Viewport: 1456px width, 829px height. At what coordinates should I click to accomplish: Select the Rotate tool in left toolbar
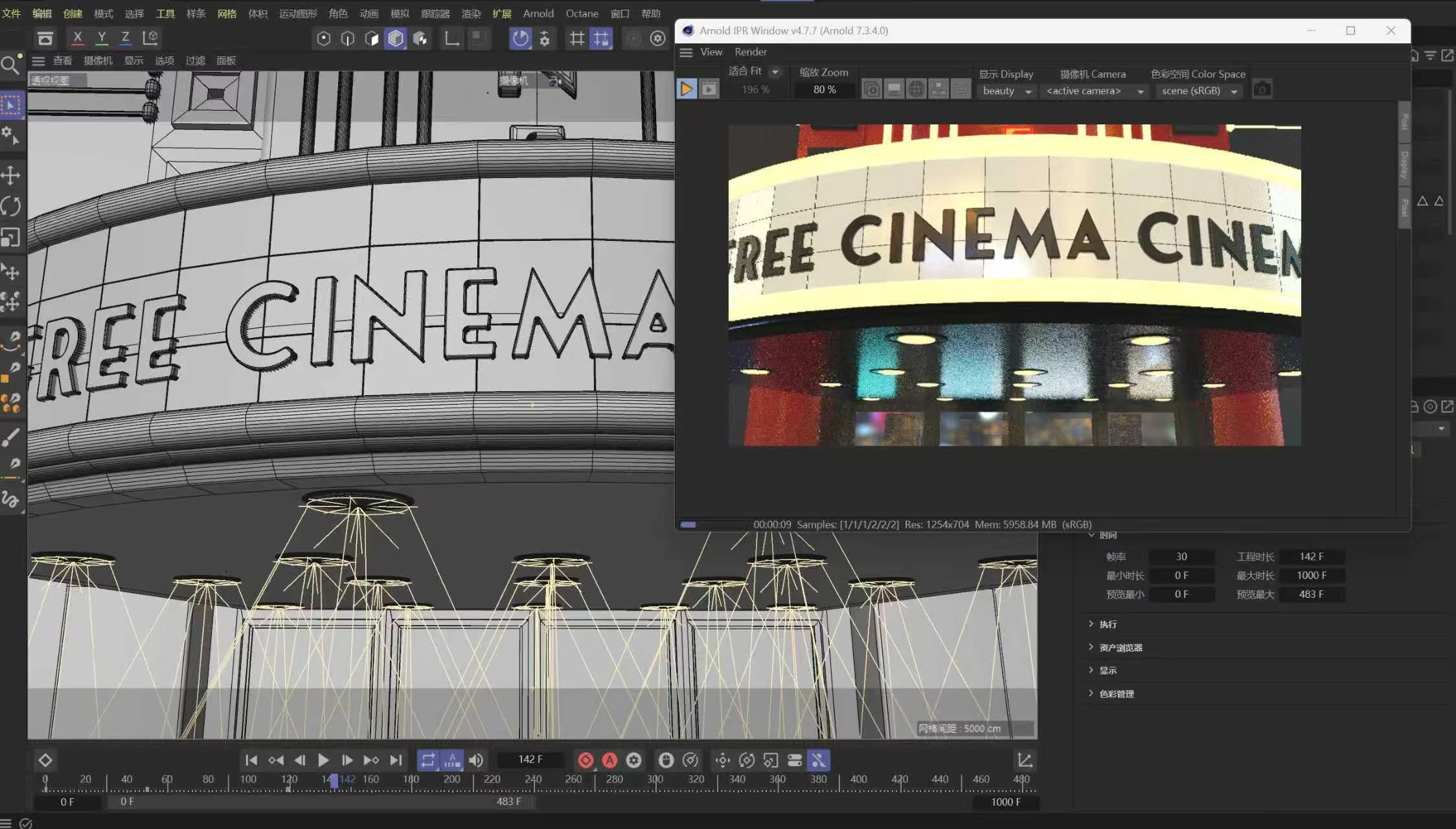click(x=11, y=207)
